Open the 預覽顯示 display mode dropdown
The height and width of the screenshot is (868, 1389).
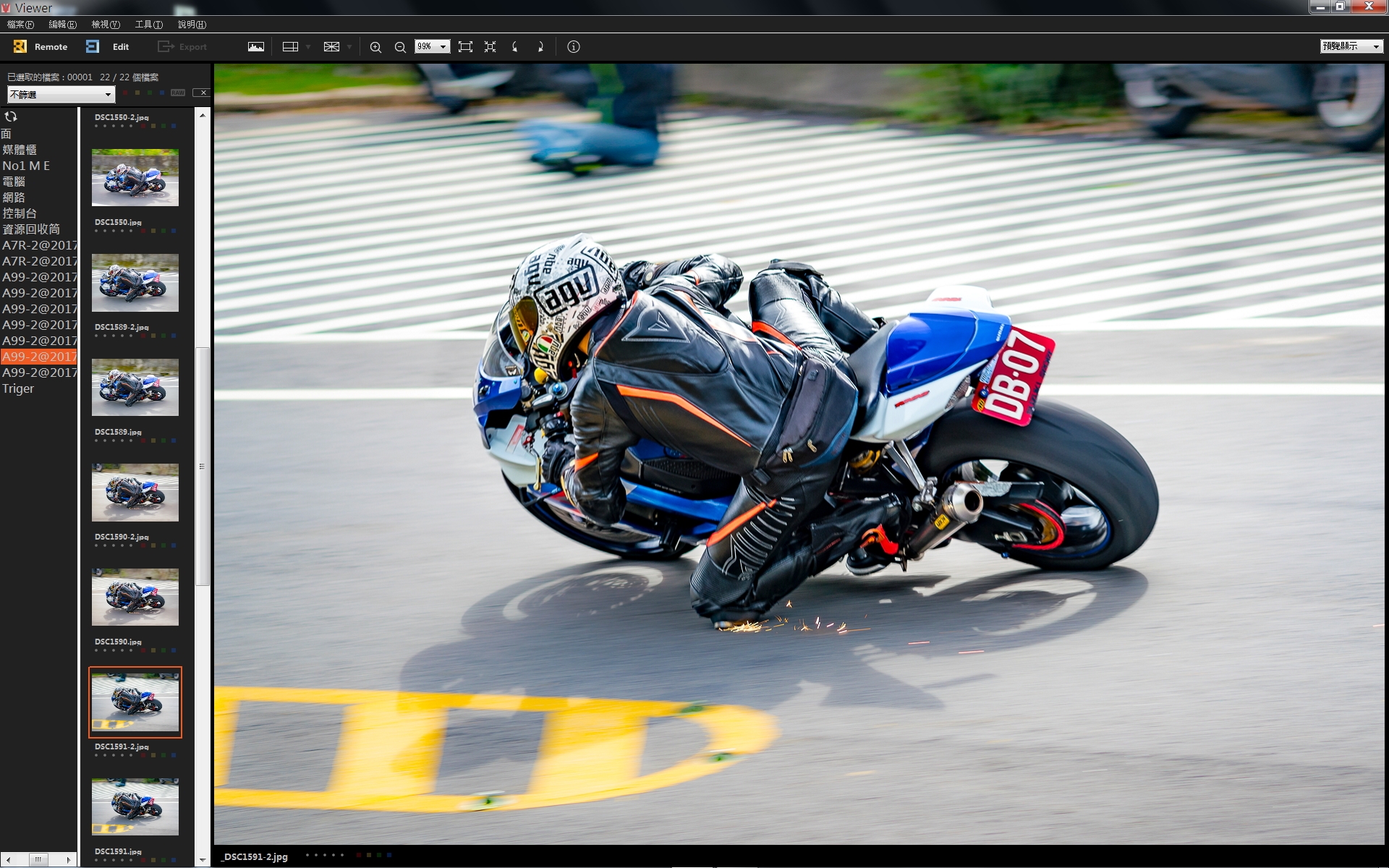pyautogui.click(x=1351, y=46)
